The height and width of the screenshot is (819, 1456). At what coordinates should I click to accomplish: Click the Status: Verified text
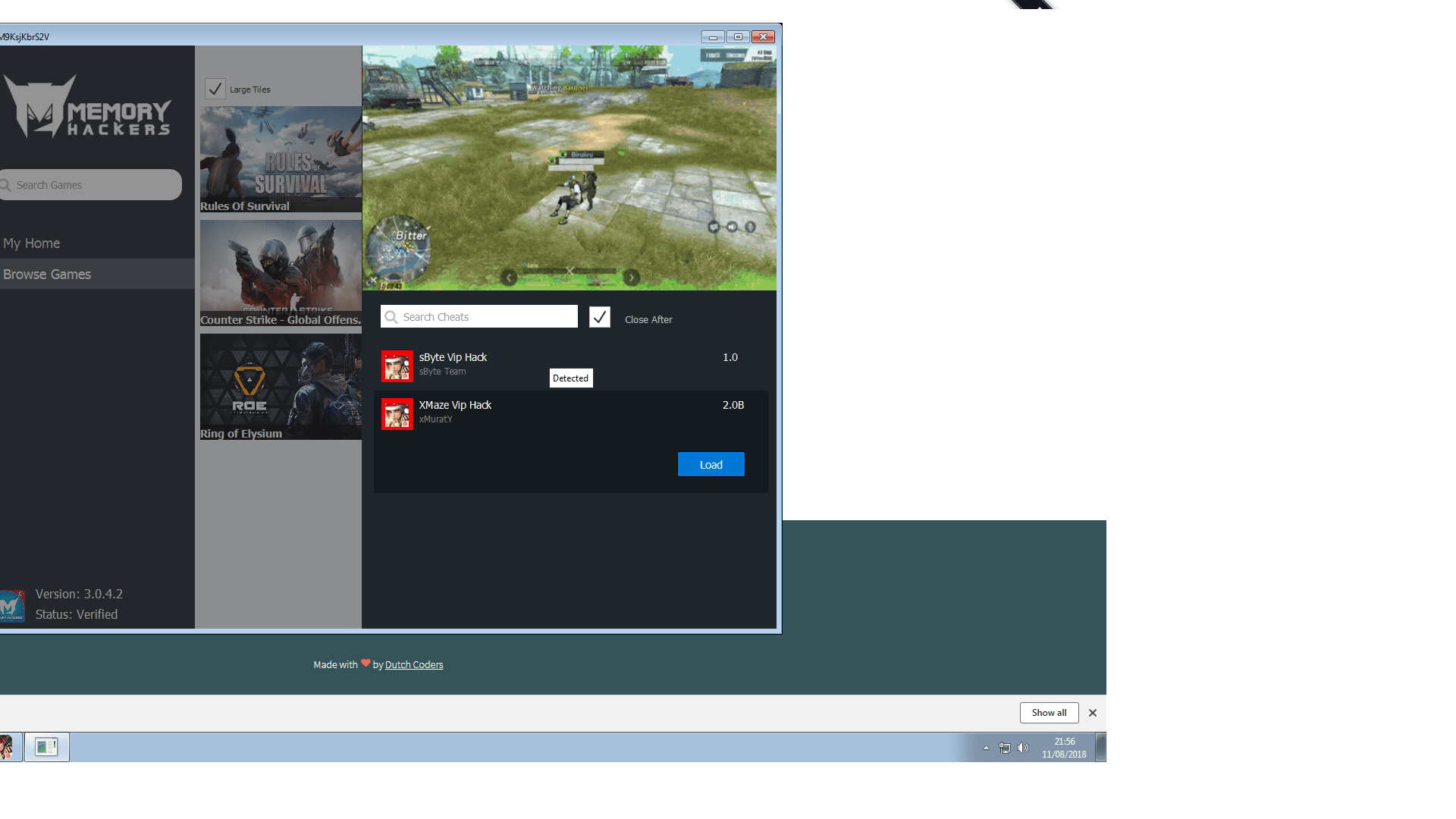tap(77, 614)
